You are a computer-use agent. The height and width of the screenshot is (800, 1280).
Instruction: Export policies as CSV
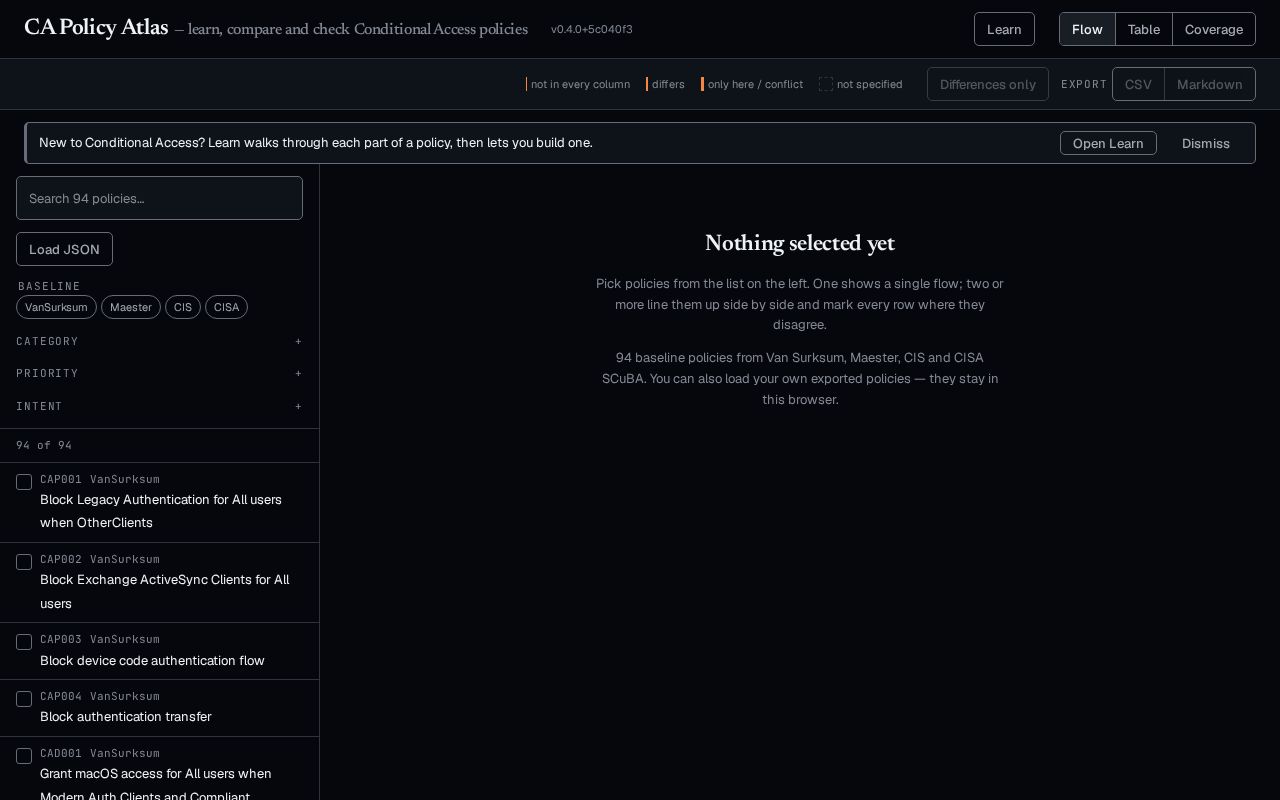1138,84
